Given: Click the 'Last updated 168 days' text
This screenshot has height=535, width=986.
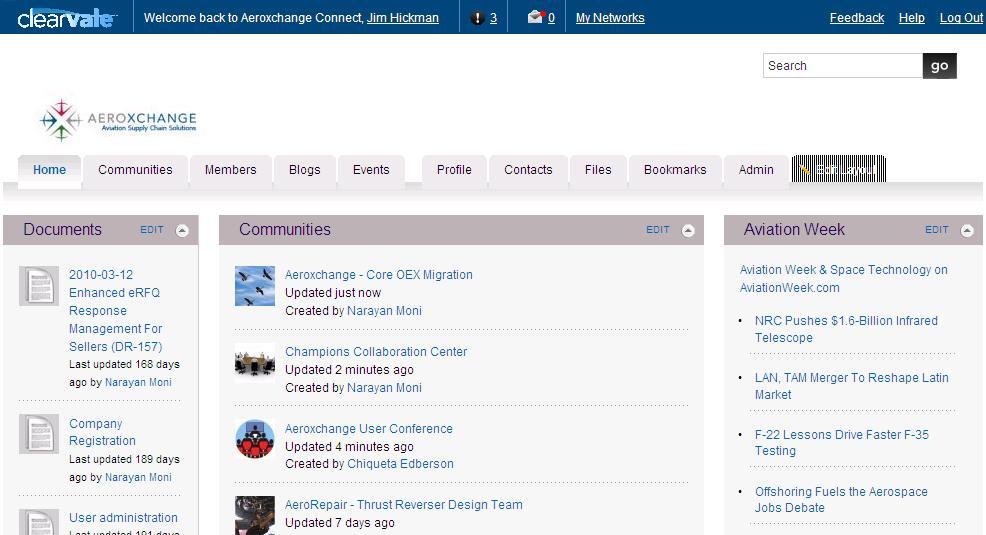Looking at the screenshot, I should pos(124,364).
